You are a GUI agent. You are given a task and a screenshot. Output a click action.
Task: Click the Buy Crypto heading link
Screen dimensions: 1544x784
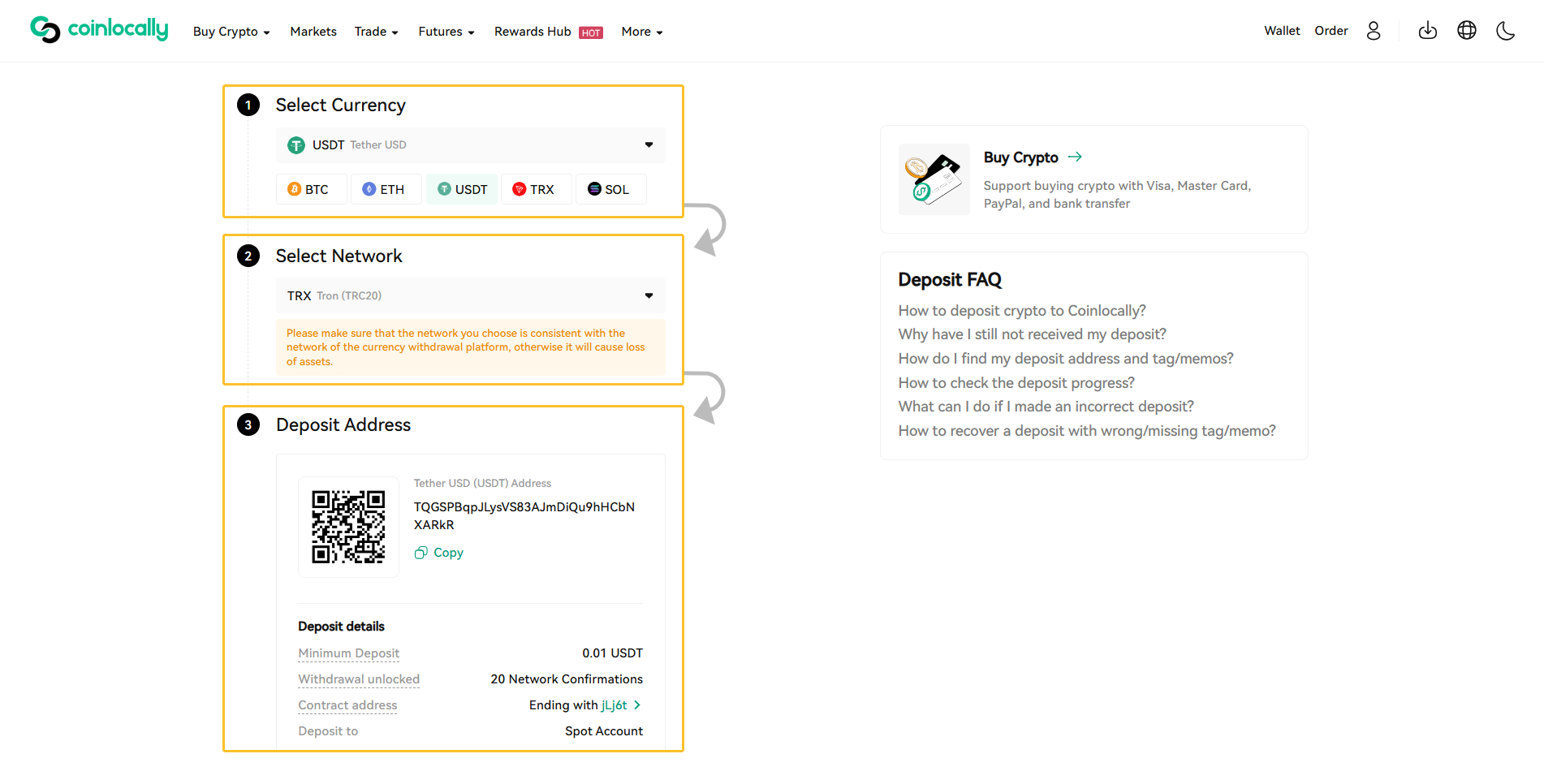[1021, 157]
